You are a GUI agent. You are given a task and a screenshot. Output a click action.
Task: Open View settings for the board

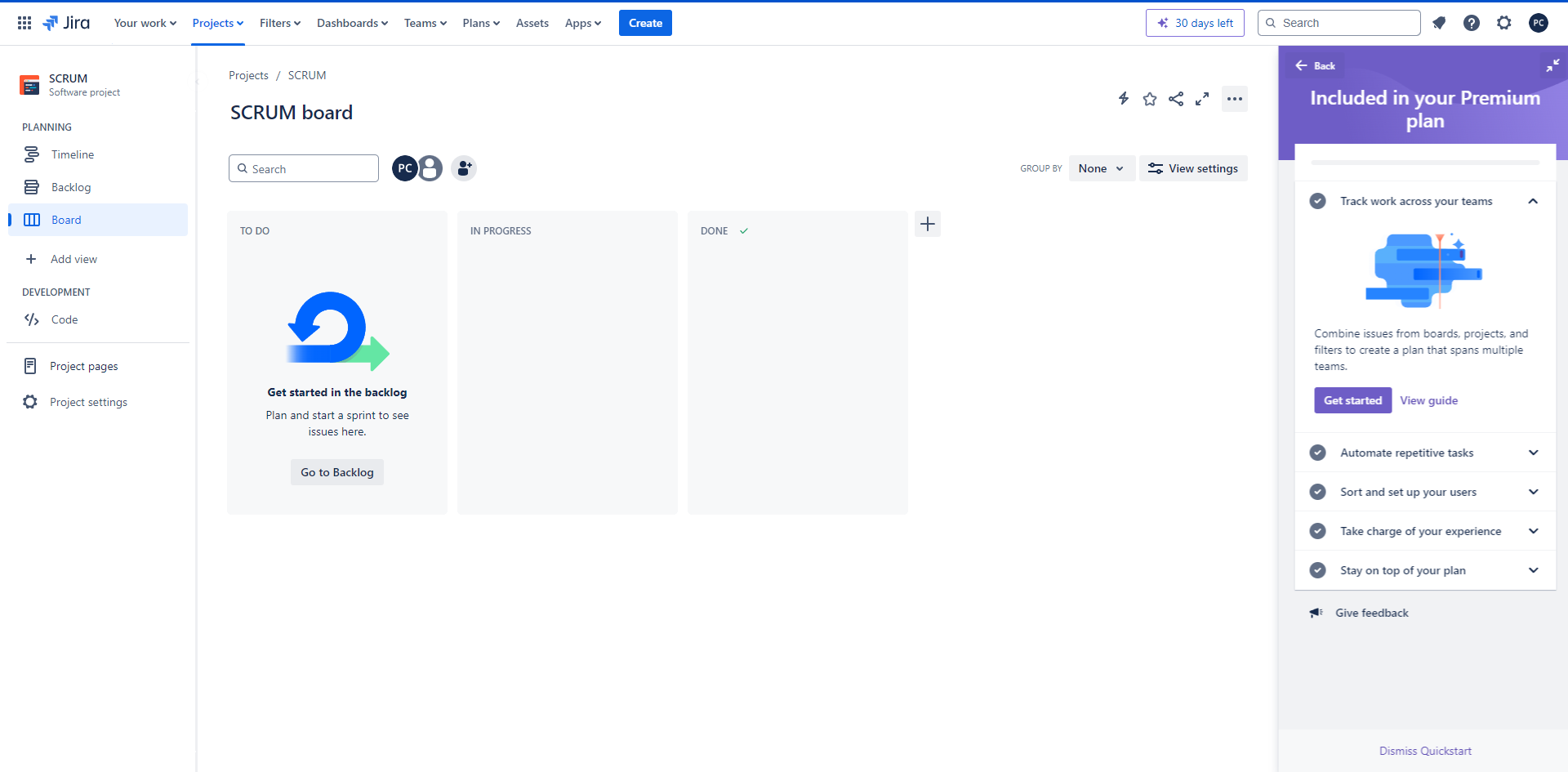coord(1193,168)
